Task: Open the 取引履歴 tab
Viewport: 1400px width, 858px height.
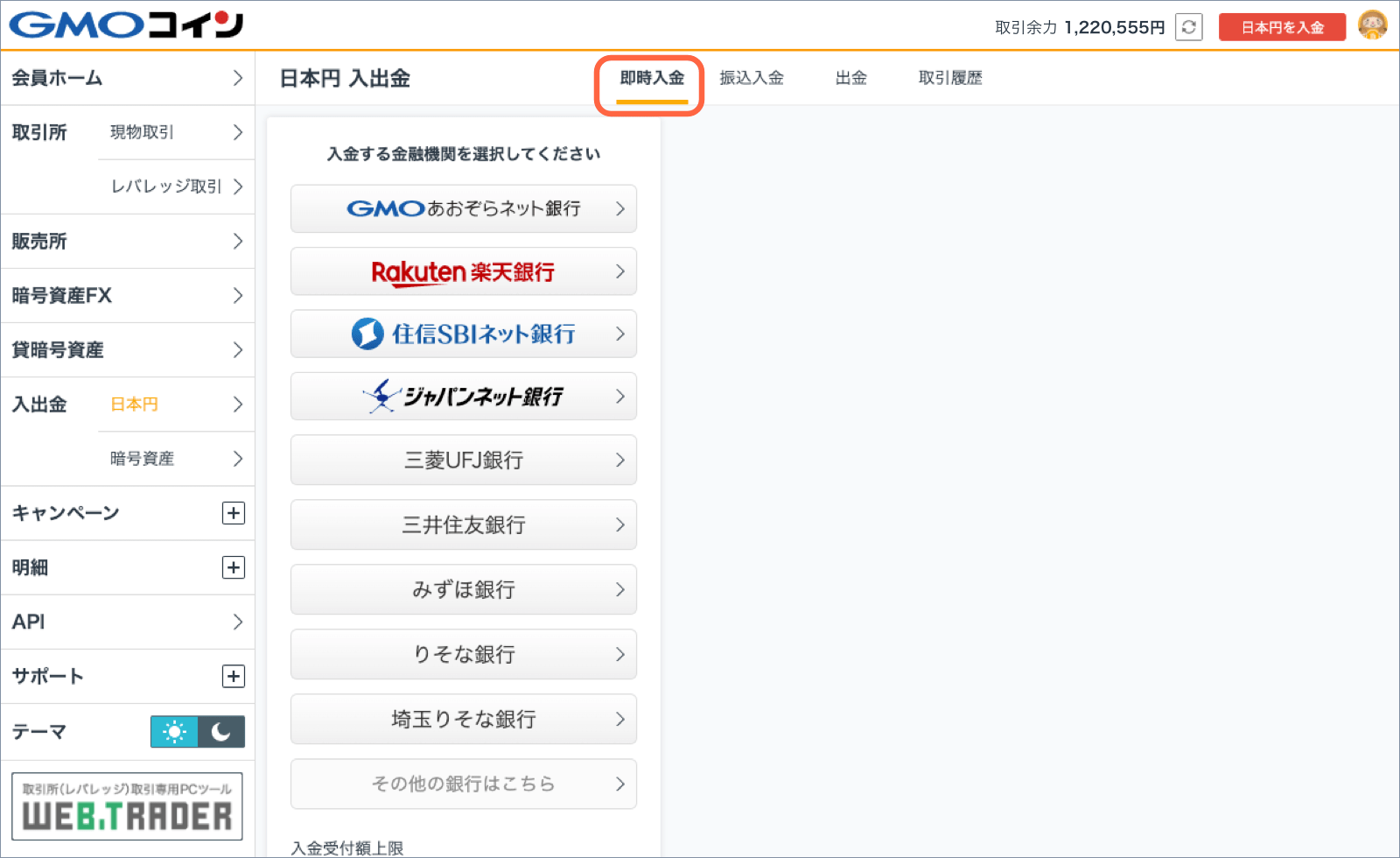Action: click(950, 78)
